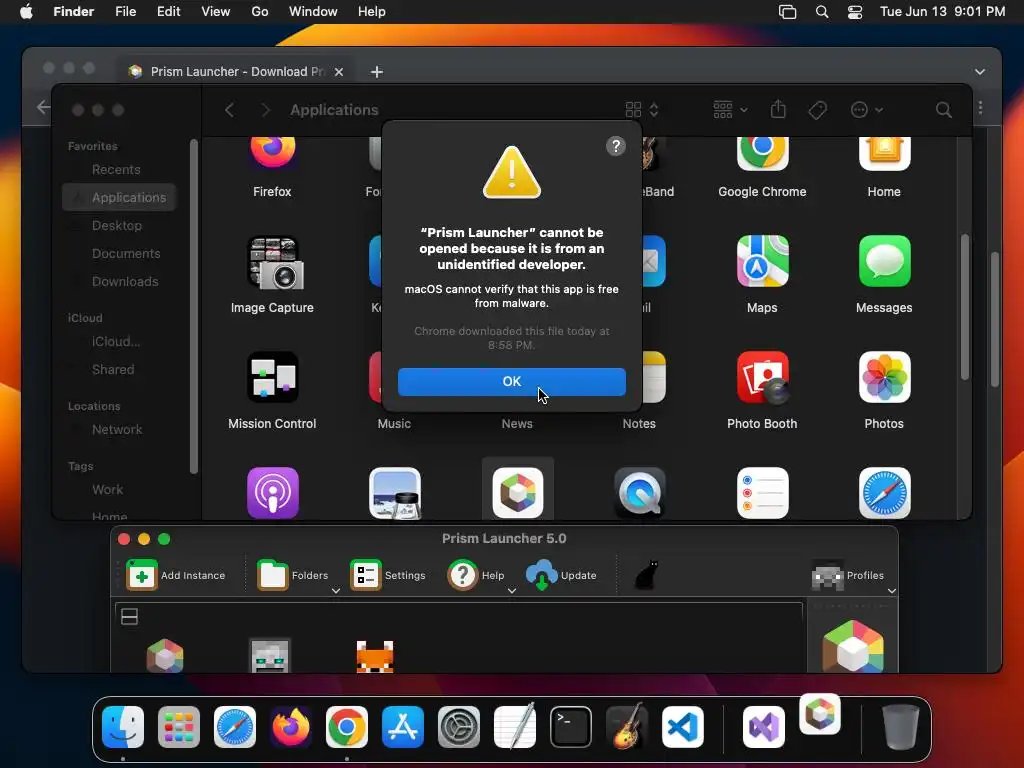Open the File menu
The image size is (1024, 768).
(125, 12)
